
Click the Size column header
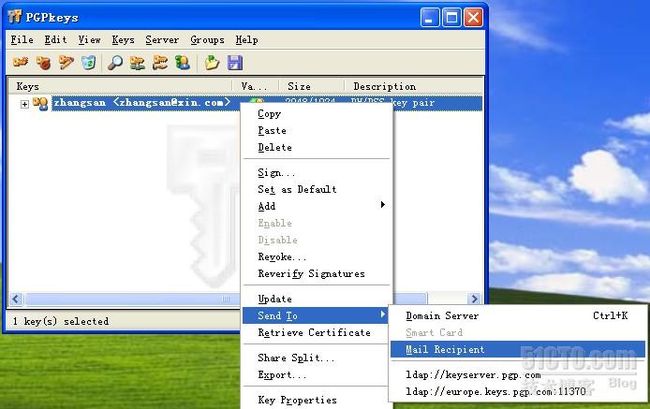coord(311,86)
